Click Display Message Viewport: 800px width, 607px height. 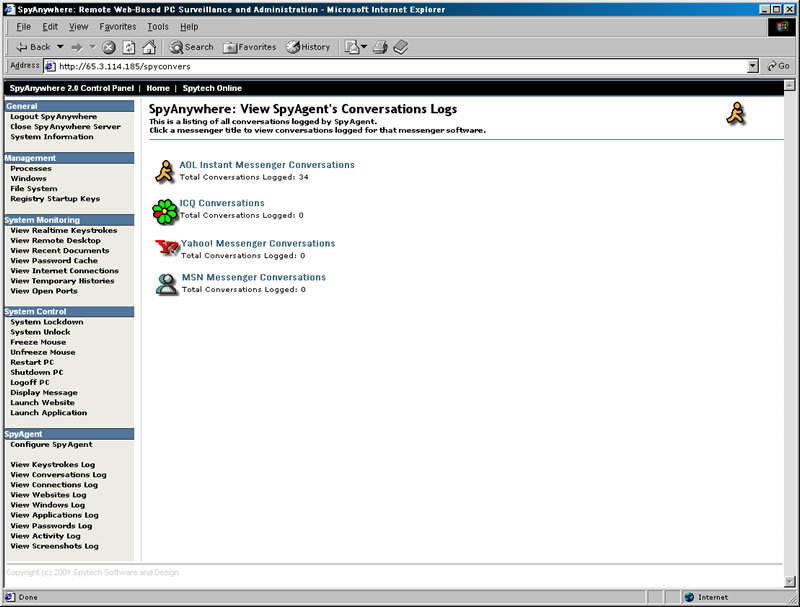click(x=44, y=393)
